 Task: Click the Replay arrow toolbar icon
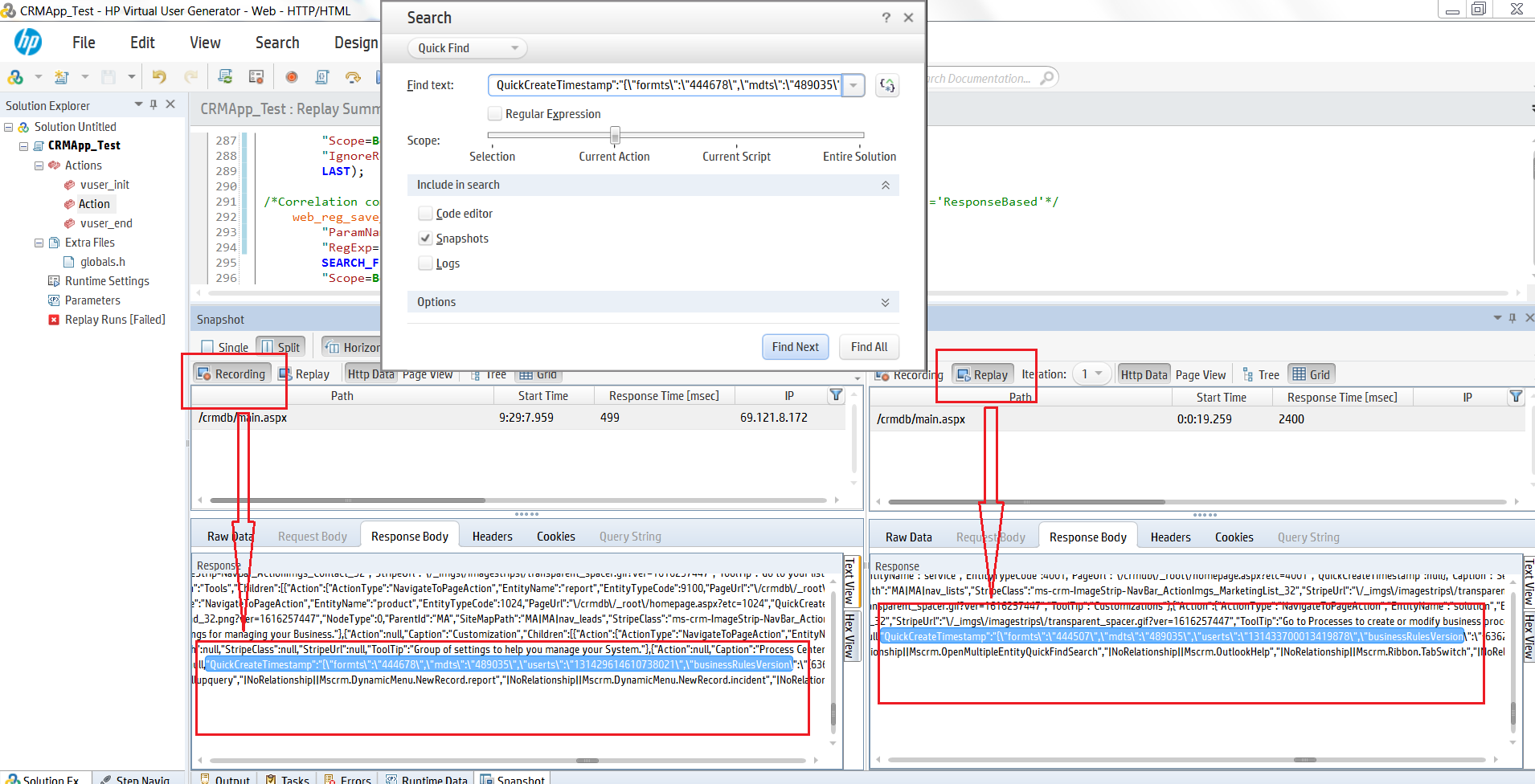click(353, 77)
